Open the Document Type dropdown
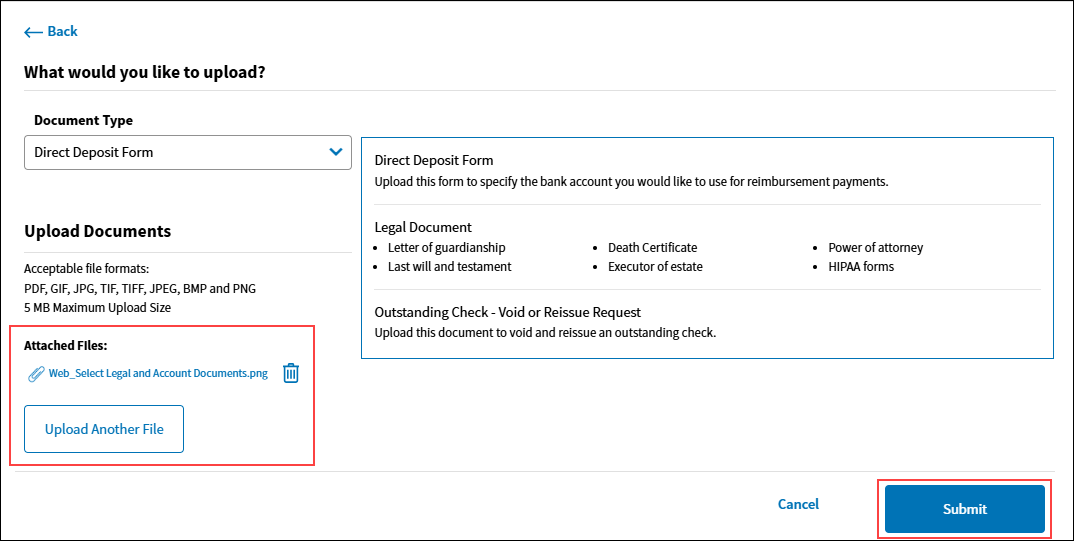1074x541 pixels. point(188,152)
